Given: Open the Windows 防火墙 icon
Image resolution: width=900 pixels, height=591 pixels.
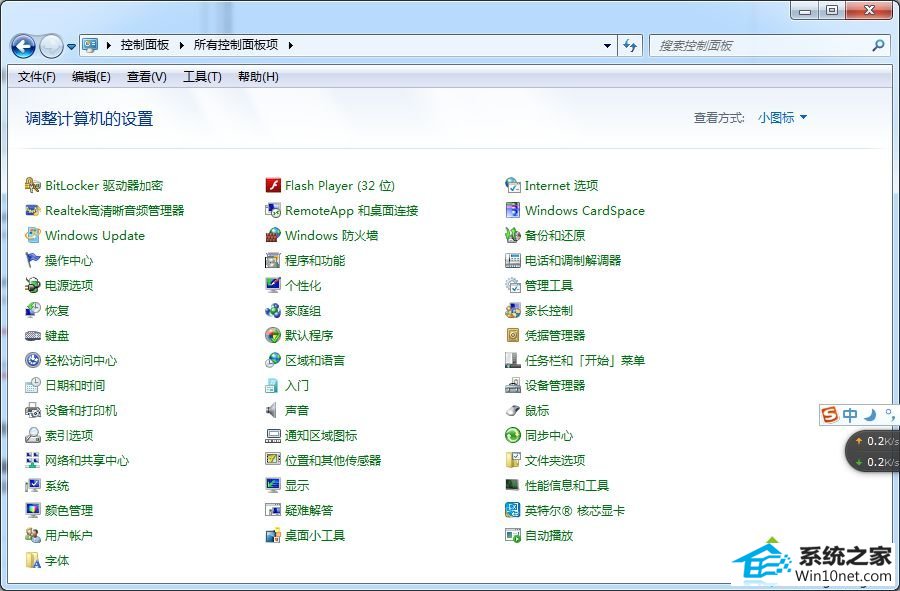Looking at the screenshot, I should coord(273,235).
